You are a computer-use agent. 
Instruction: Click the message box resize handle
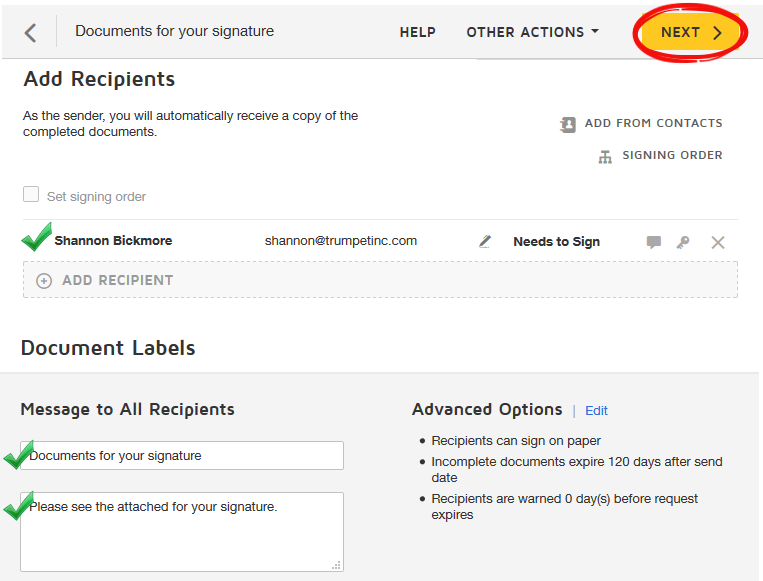click(x=336, y=565)
